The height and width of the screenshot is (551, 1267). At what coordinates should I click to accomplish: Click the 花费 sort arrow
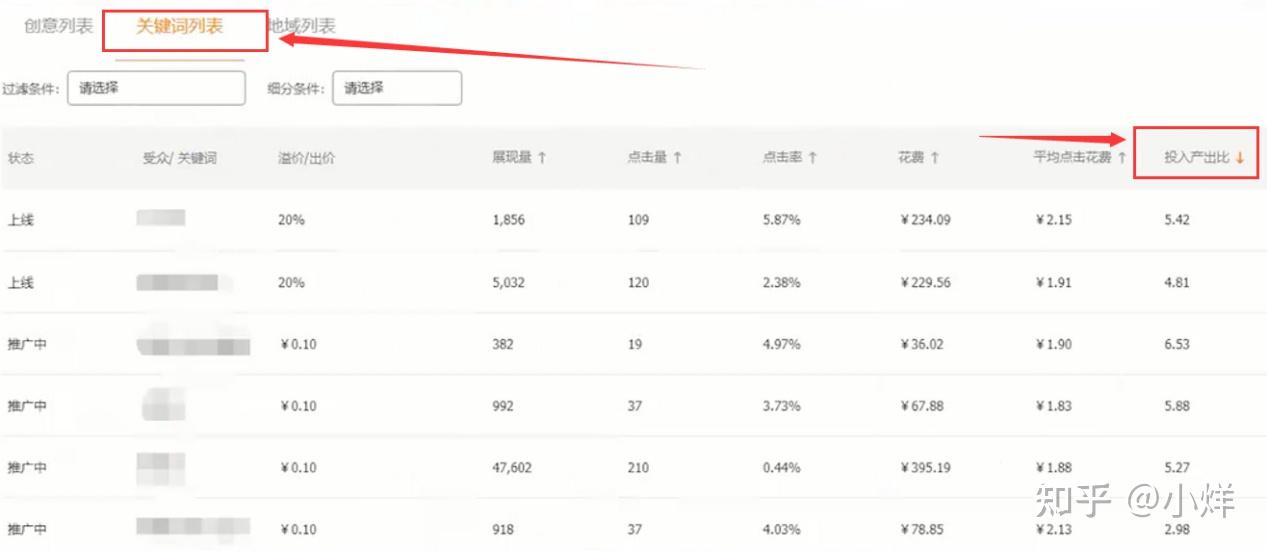pyautogui.click(x=934, y=158)
